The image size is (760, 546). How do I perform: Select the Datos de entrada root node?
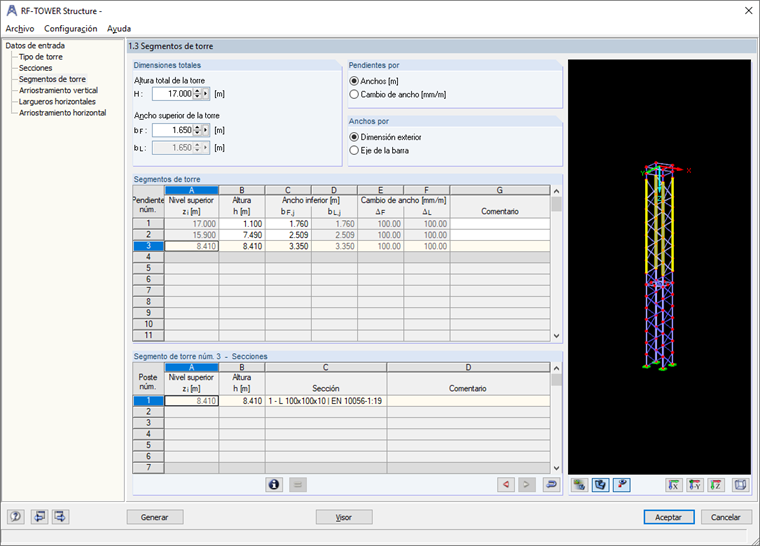pyautogui.click(x=35, y=46)
